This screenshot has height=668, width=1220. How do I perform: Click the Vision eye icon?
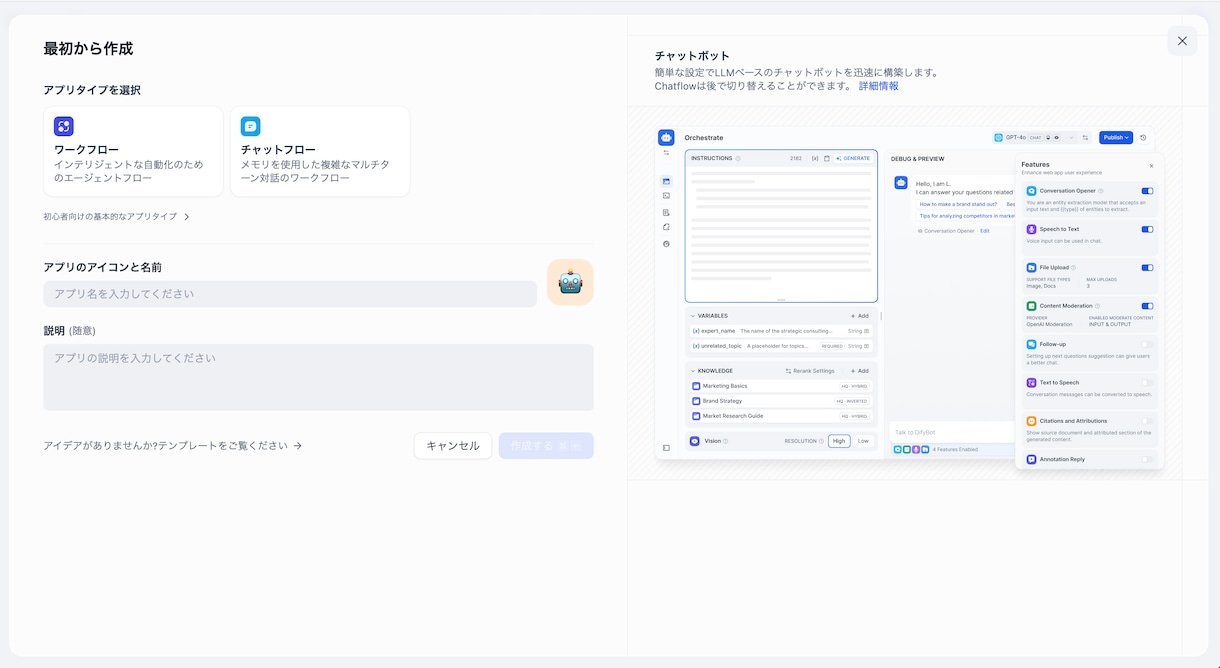(695, 441)
